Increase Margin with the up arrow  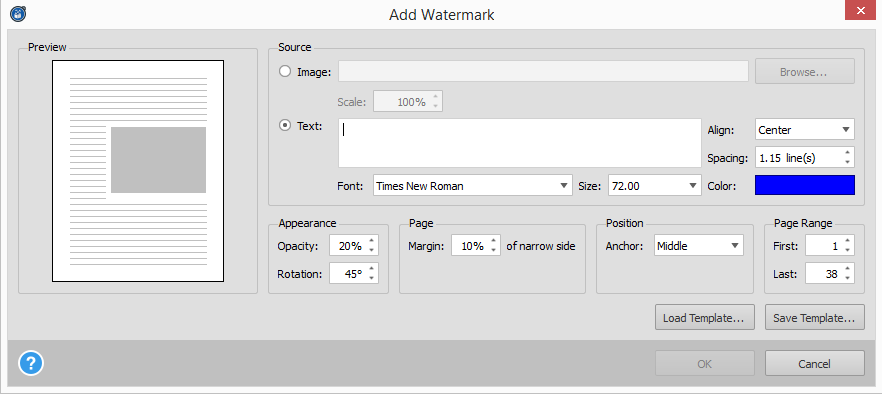tap(493, 241)
